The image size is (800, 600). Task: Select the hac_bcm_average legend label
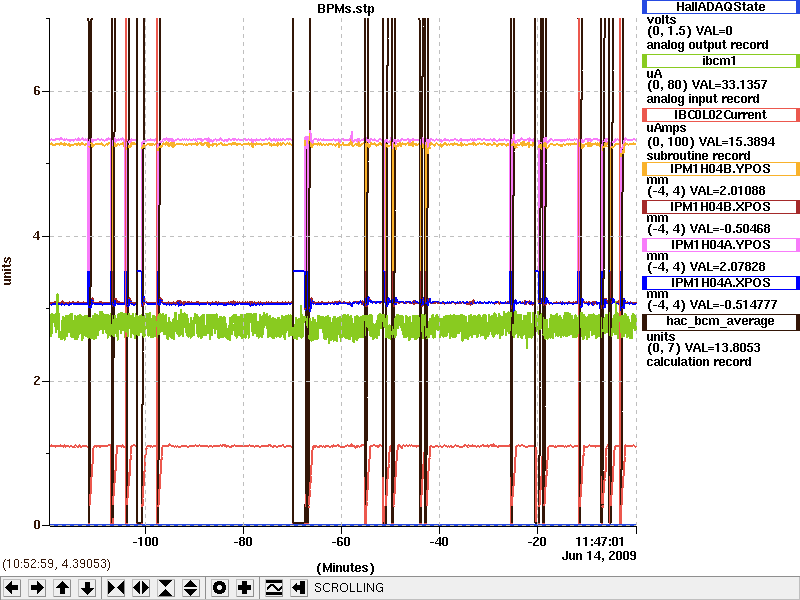[720, 321]
